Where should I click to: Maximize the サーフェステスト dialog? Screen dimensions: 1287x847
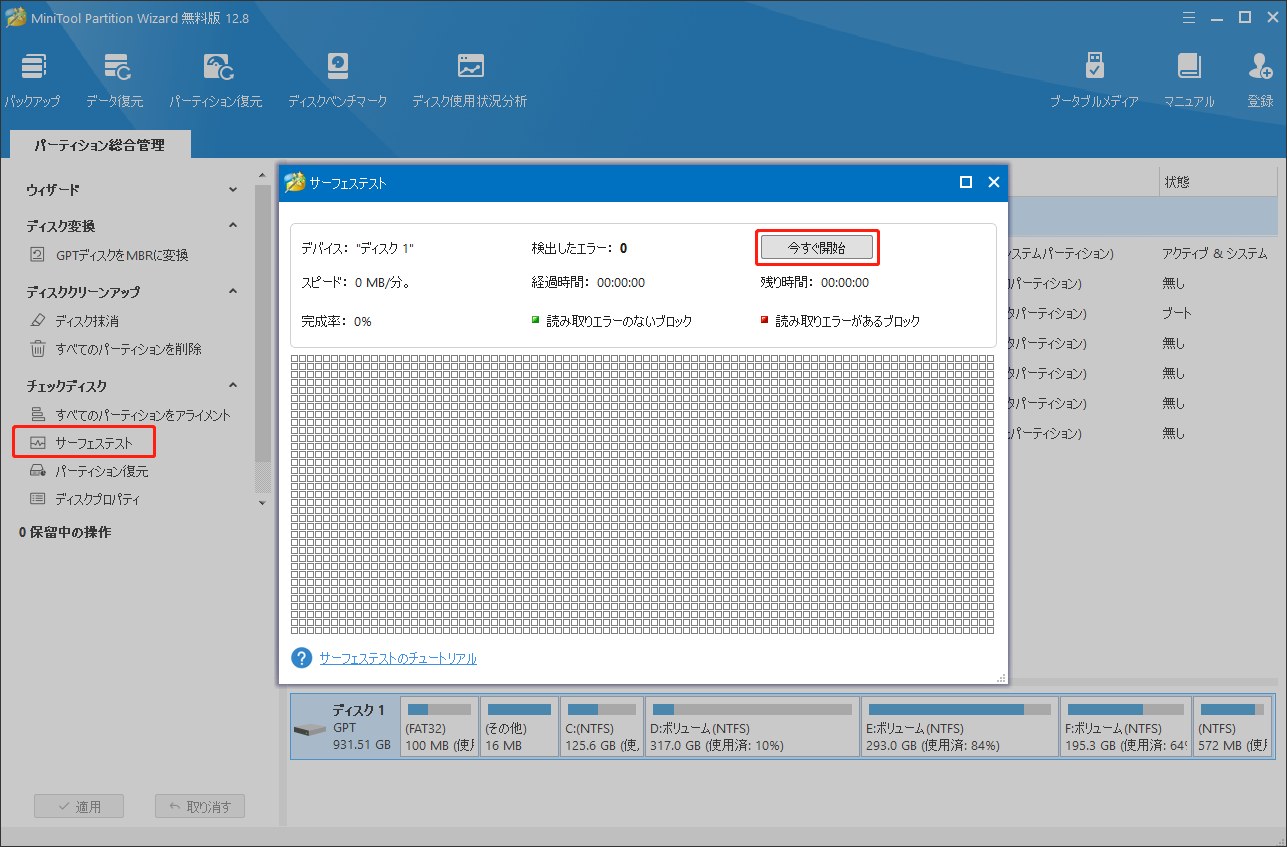(x=966, y=182)
